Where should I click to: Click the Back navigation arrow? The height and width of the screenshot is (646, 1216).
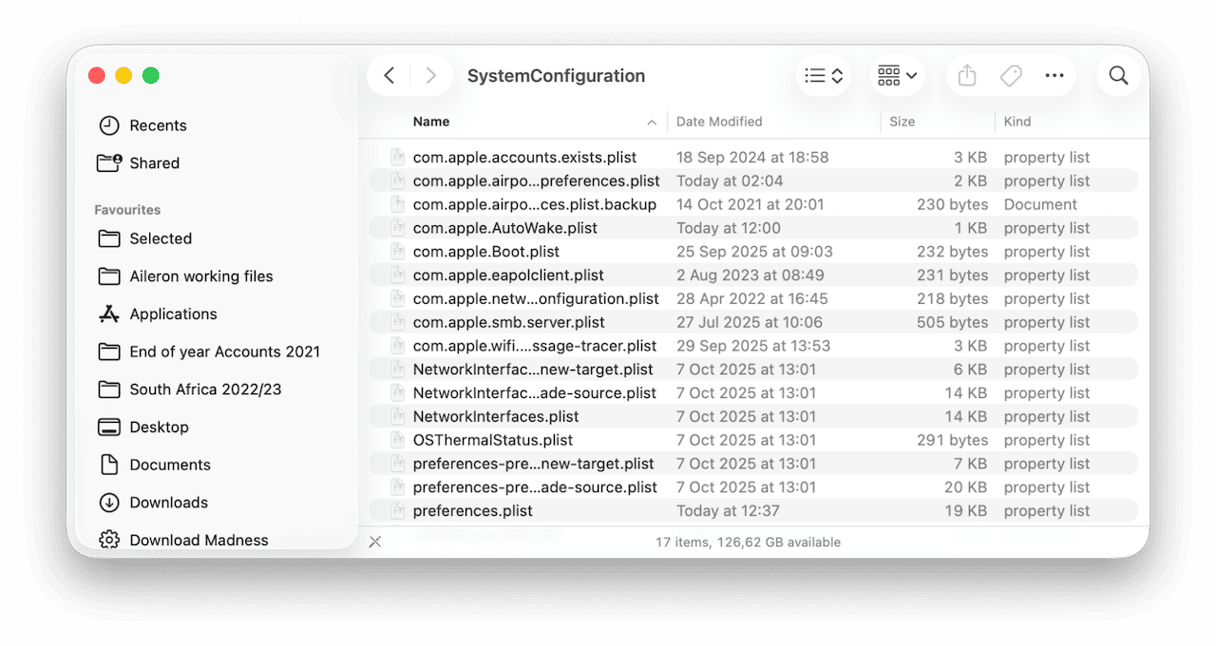tap(390, 76)
